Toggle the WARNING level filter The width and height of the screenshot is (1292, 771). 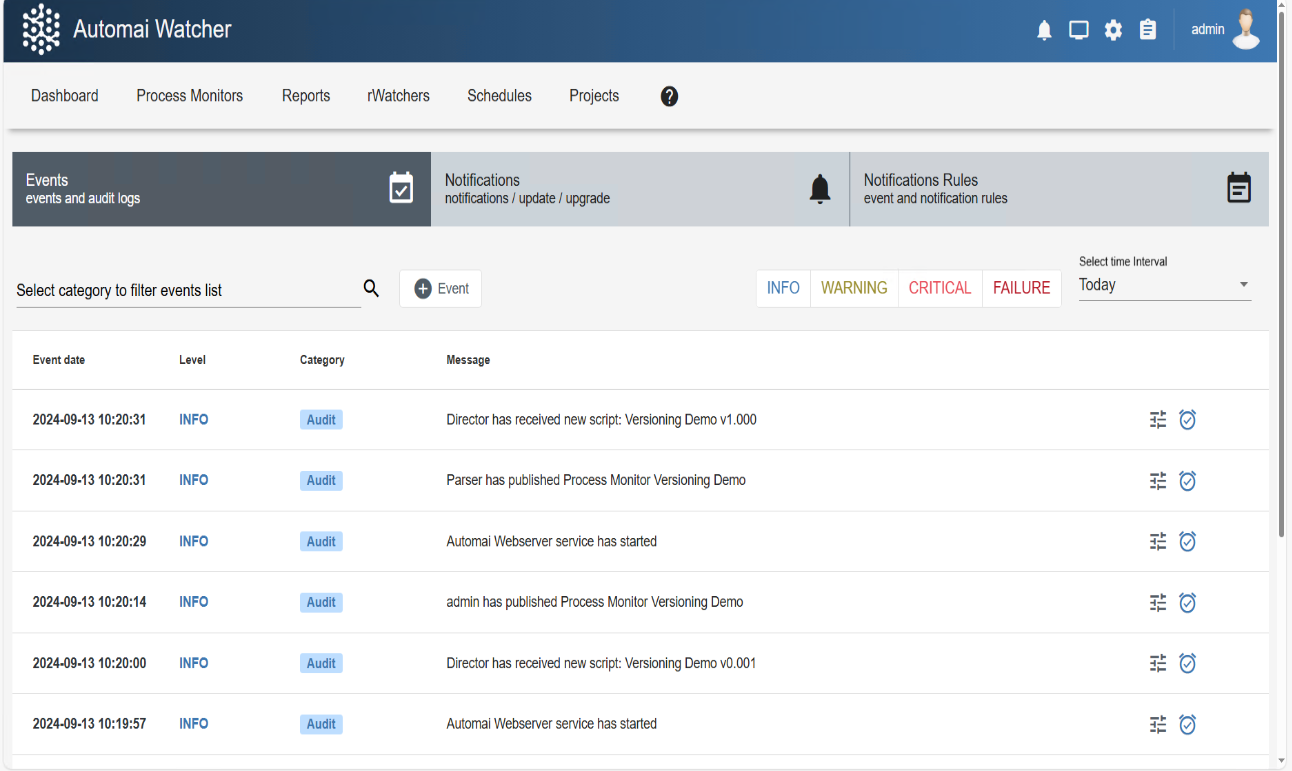(854, 288)
